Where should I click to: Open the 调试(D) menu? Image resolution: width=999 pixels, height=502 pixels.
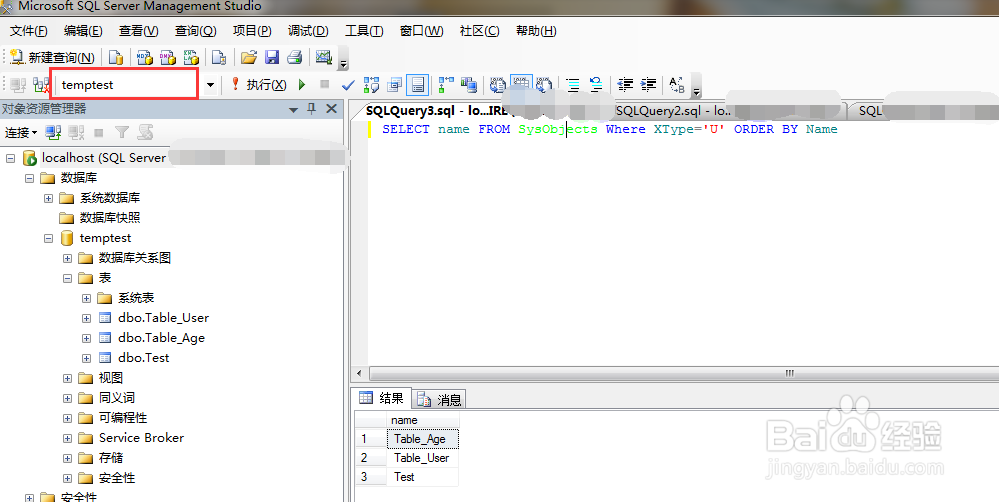(308, 31)
